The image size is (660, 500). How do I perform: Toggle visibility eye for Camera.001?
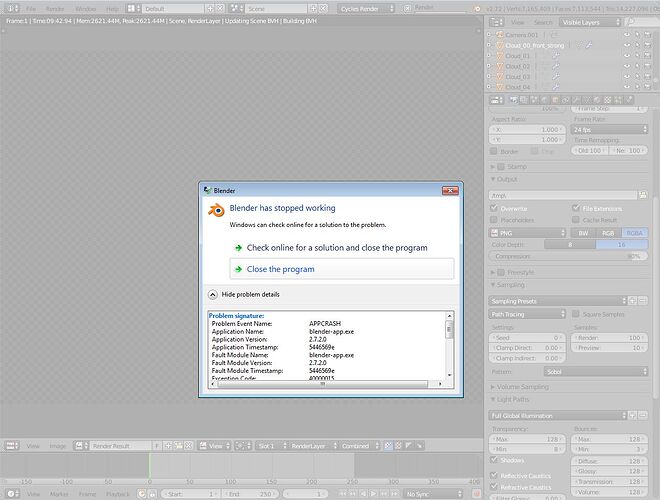click(627, 35)
